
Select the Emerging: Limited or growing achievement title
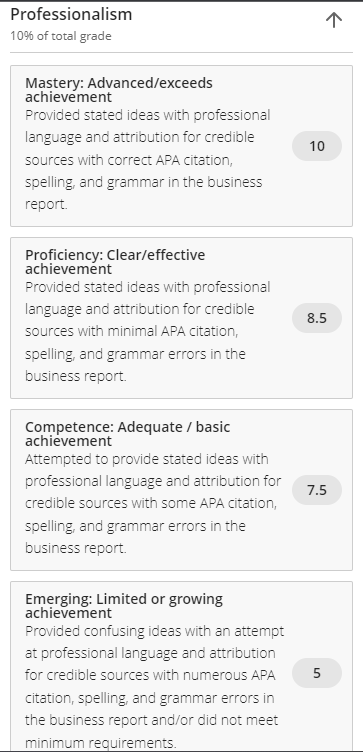(x=124, y=606)
